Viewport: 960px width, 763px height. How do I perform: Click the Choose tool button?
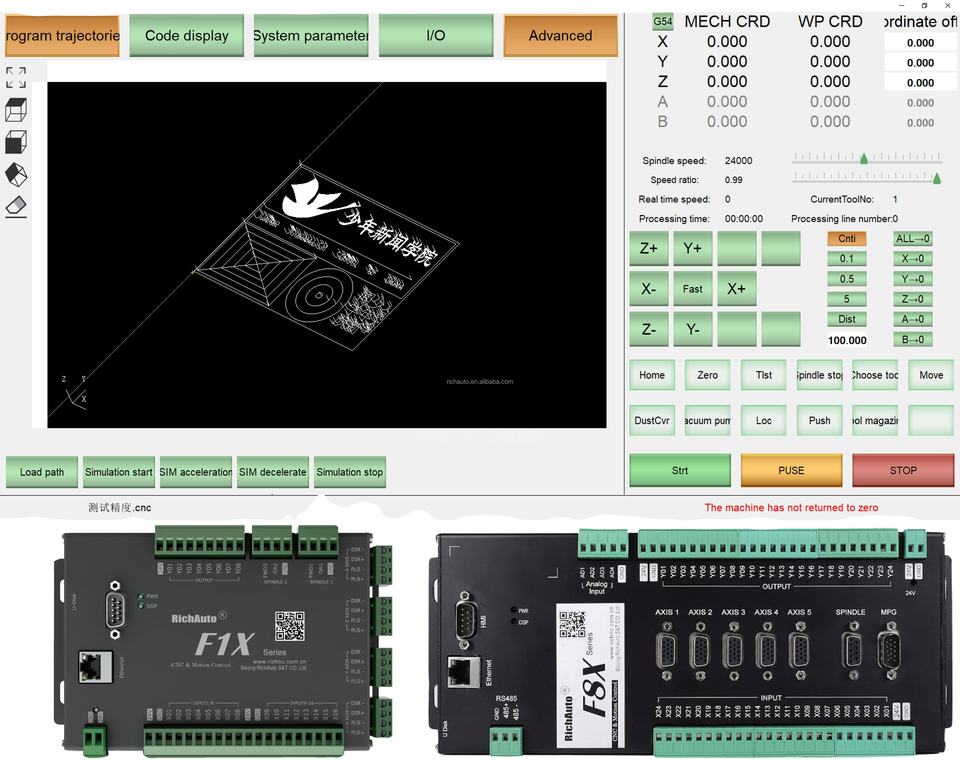point(875,375)
